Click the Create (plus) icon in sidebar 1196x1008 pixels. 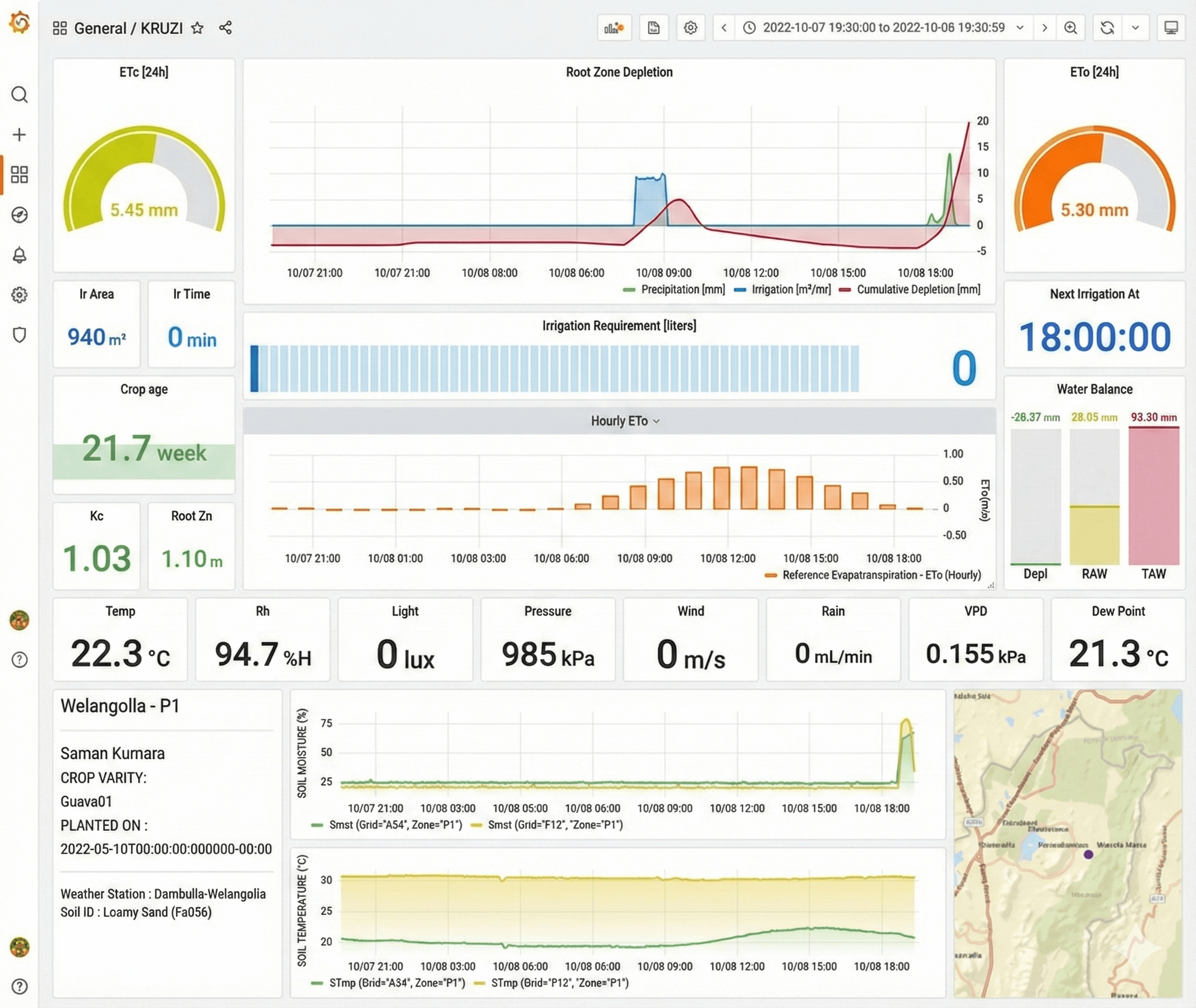[x=20, y=135]
